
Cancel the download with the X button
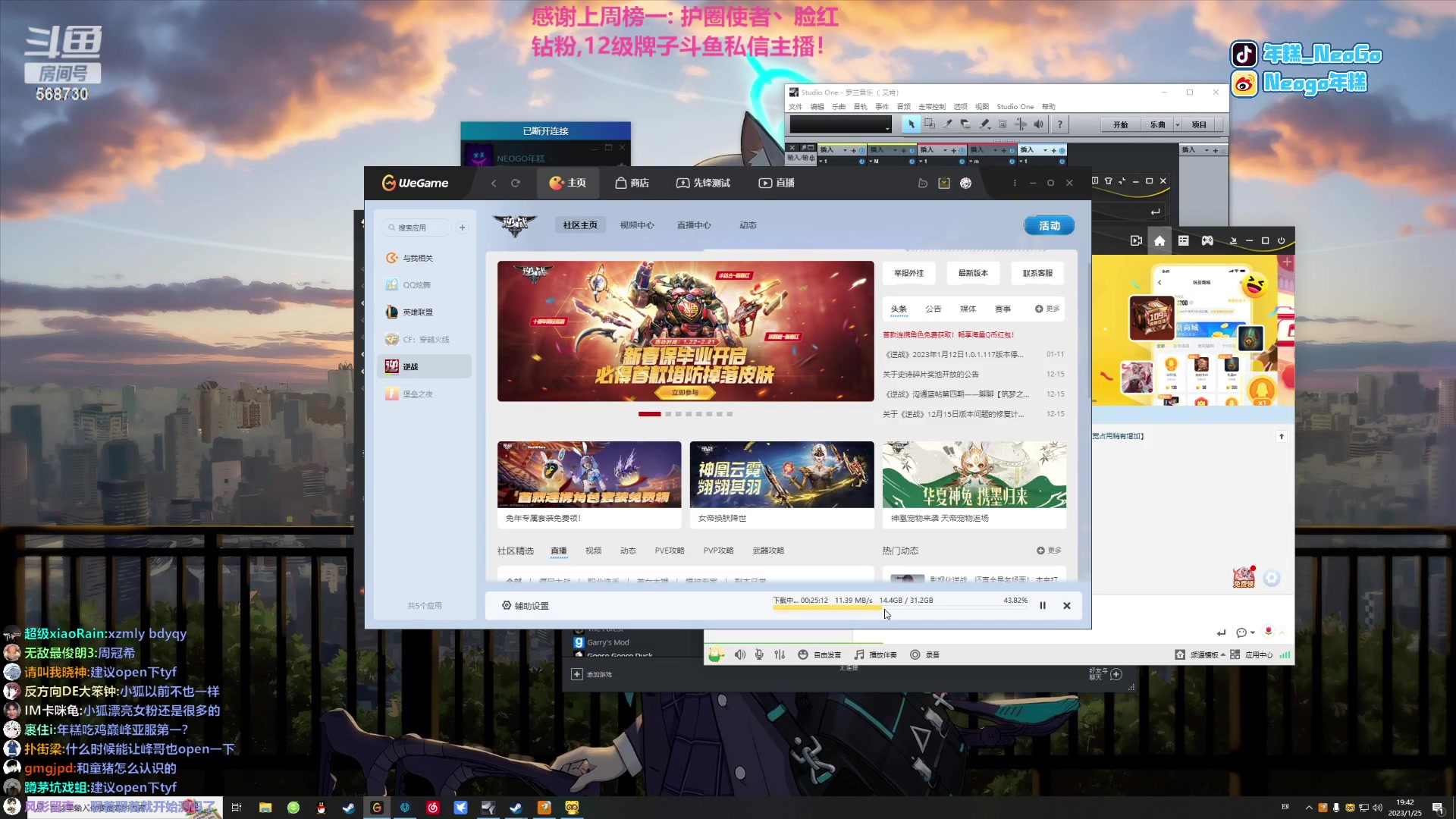[x=1067, y=606]
